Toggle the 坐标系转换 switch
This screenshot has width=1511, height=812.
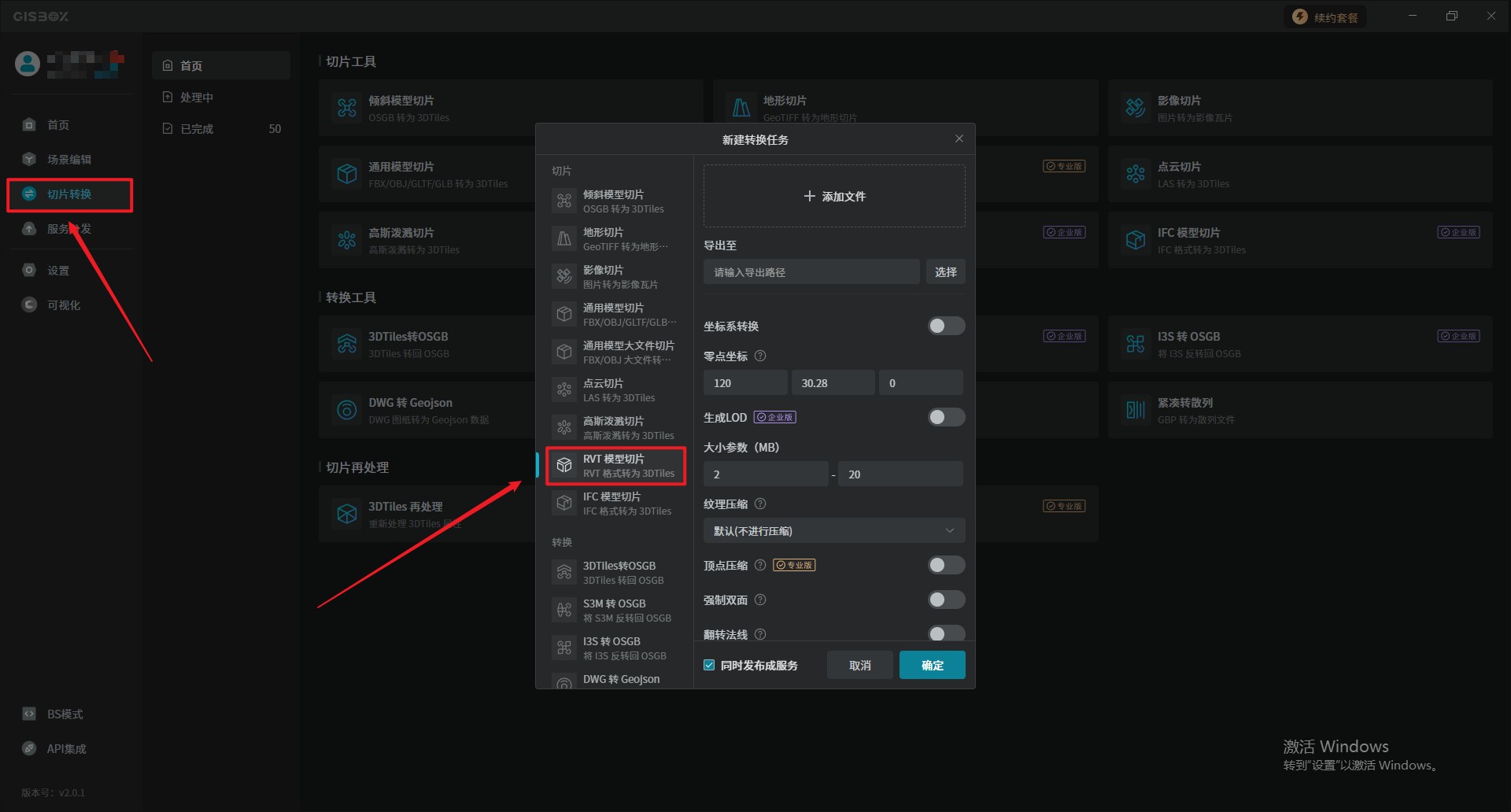(945, 326)
